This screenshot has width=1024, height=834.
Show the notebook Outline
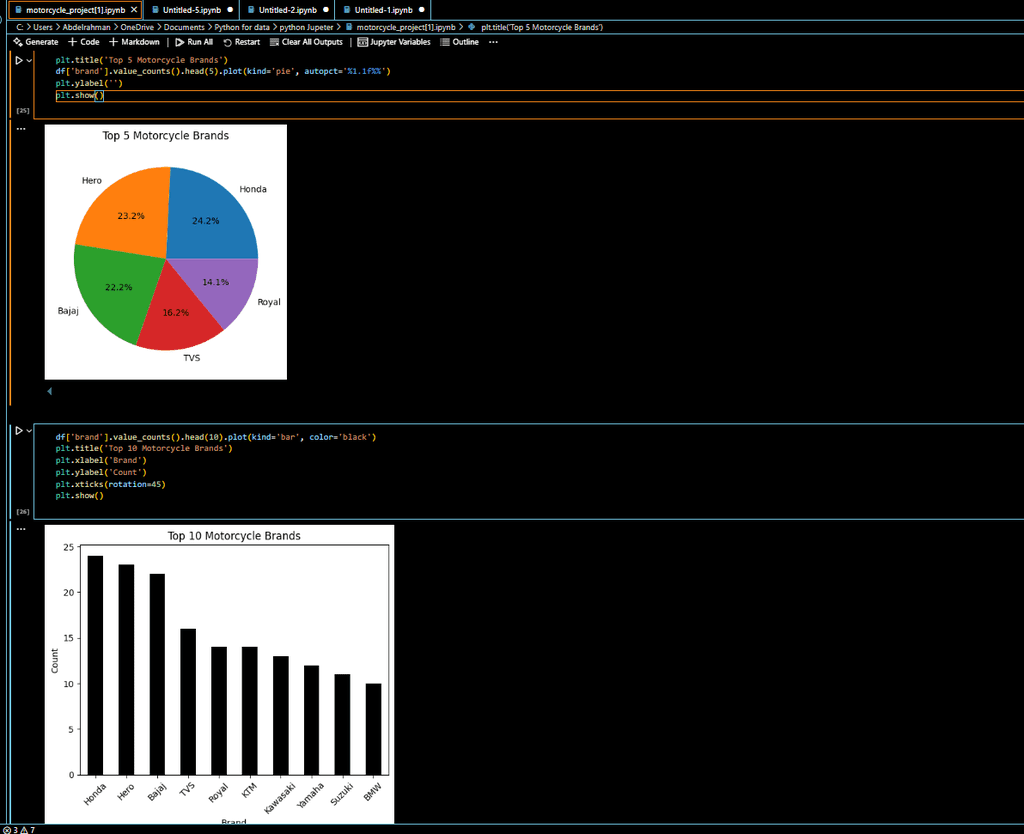pos(459,42)
